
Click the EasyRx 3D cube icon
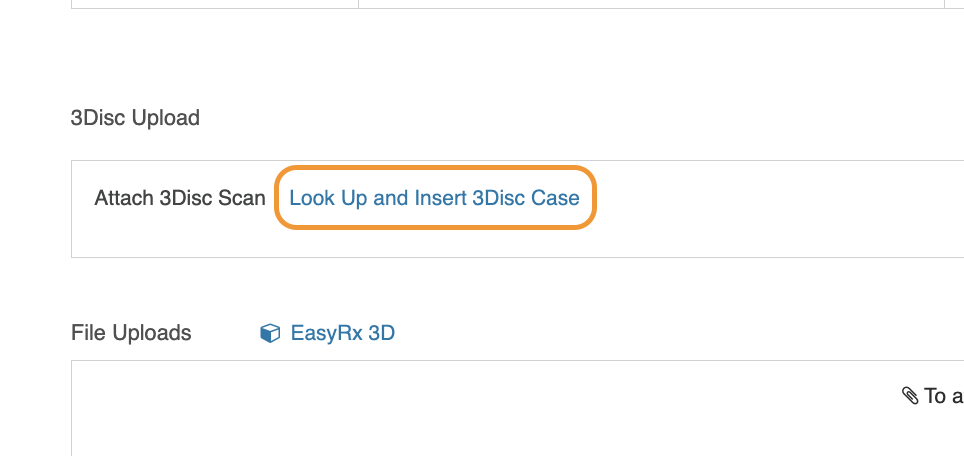tap(270, 333)
